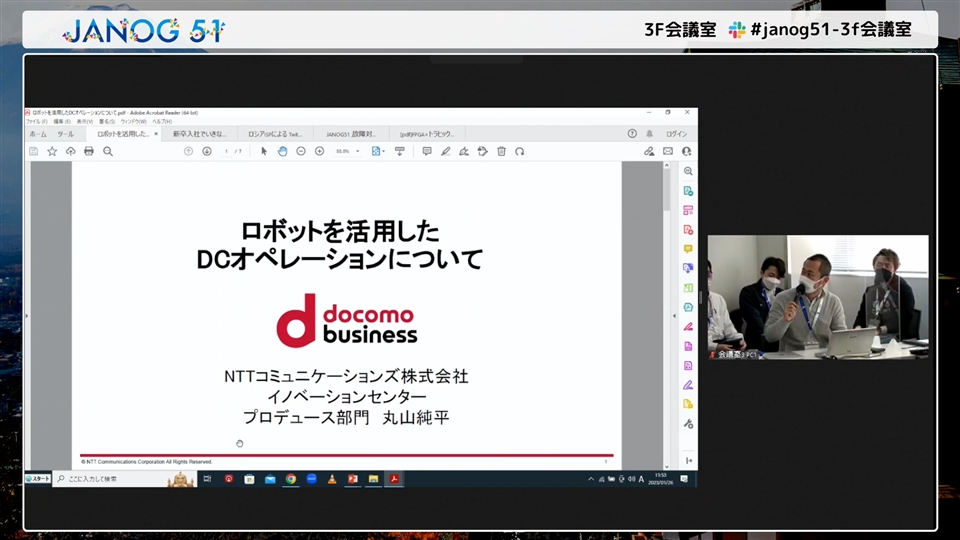Image resolution: width=960 pixels, height=540 pixels.
Task: Click the highlighter pen tool
Action: 446,151
